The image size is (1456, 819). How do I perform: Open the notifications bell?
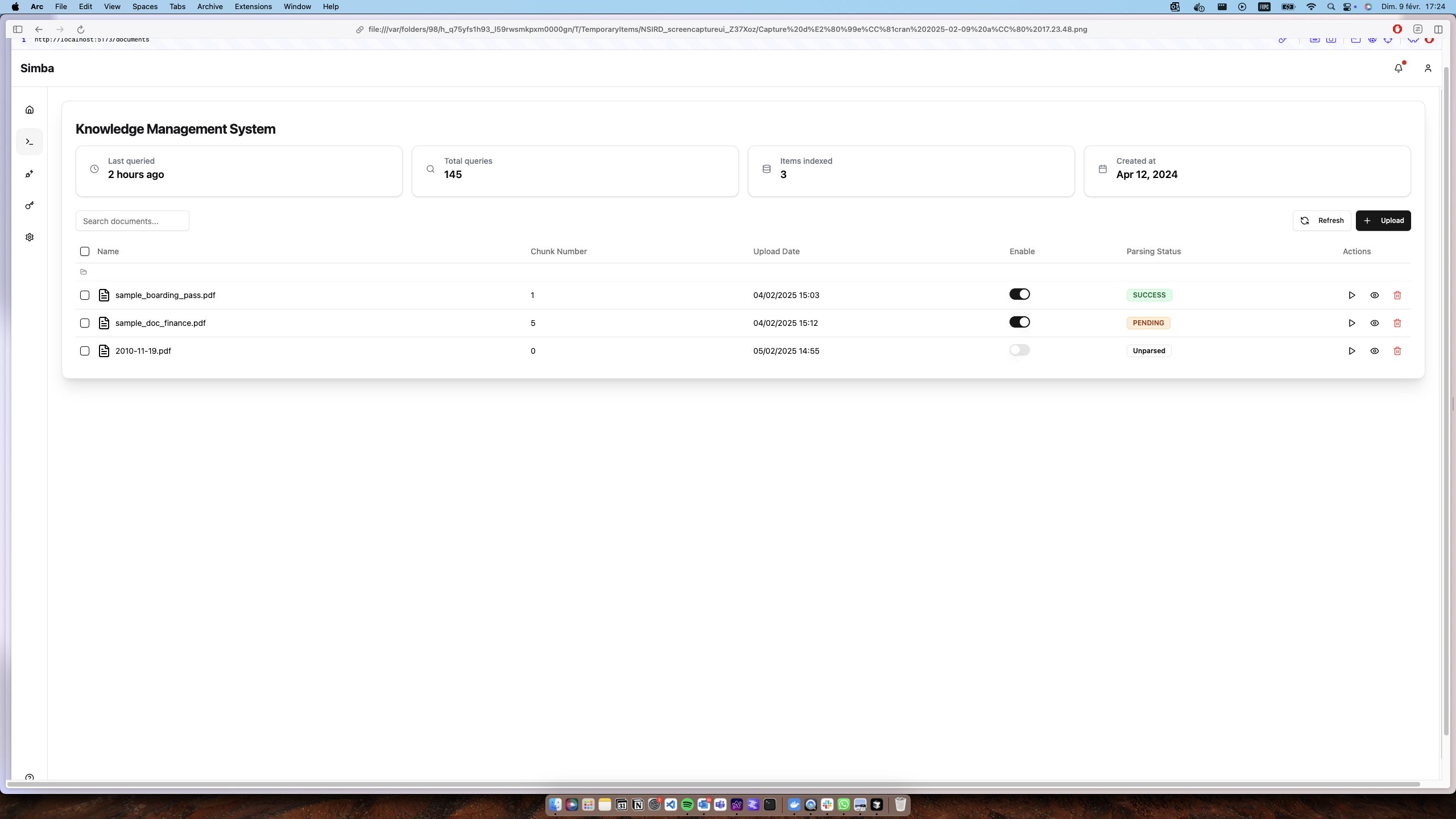tap(1399, 68)
